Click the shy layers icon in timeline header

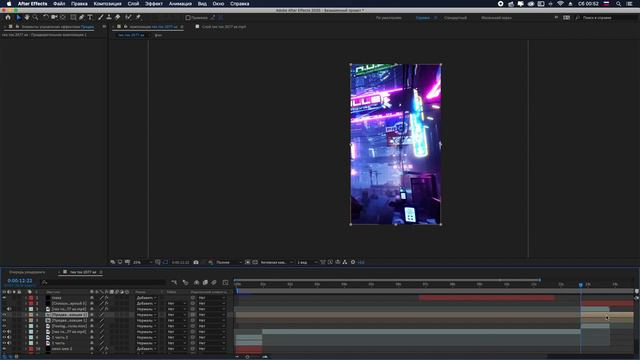(x=196, y=282)
